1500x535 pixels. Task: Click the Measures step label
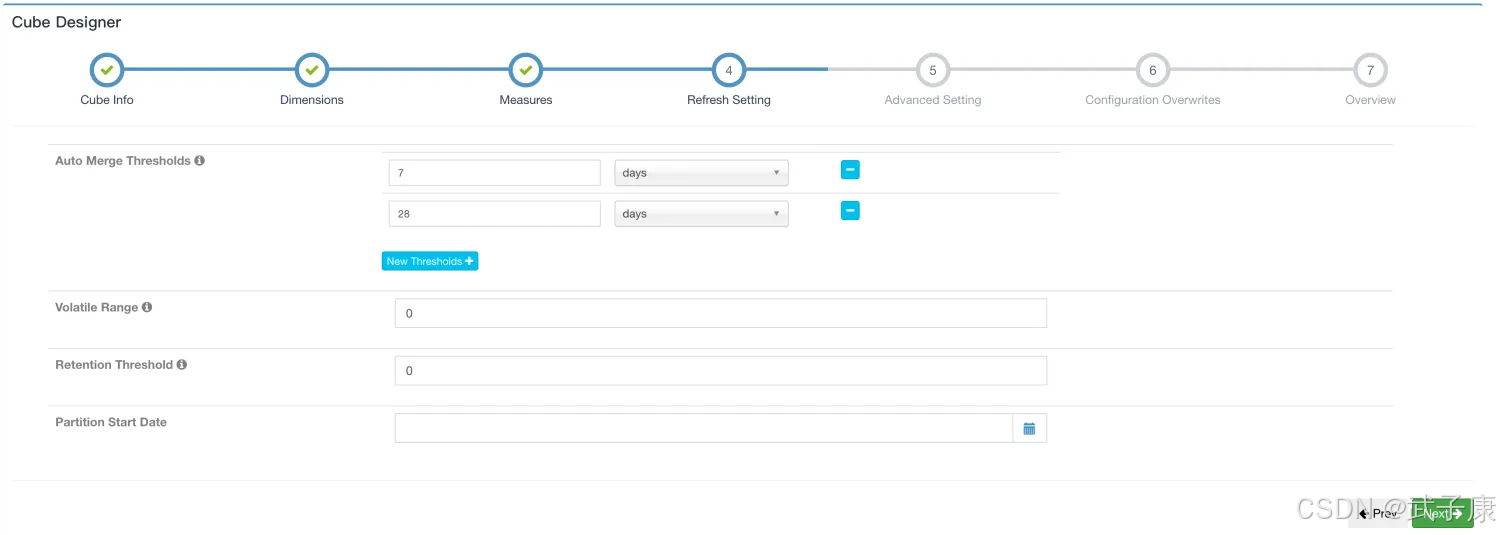[526, 100]
